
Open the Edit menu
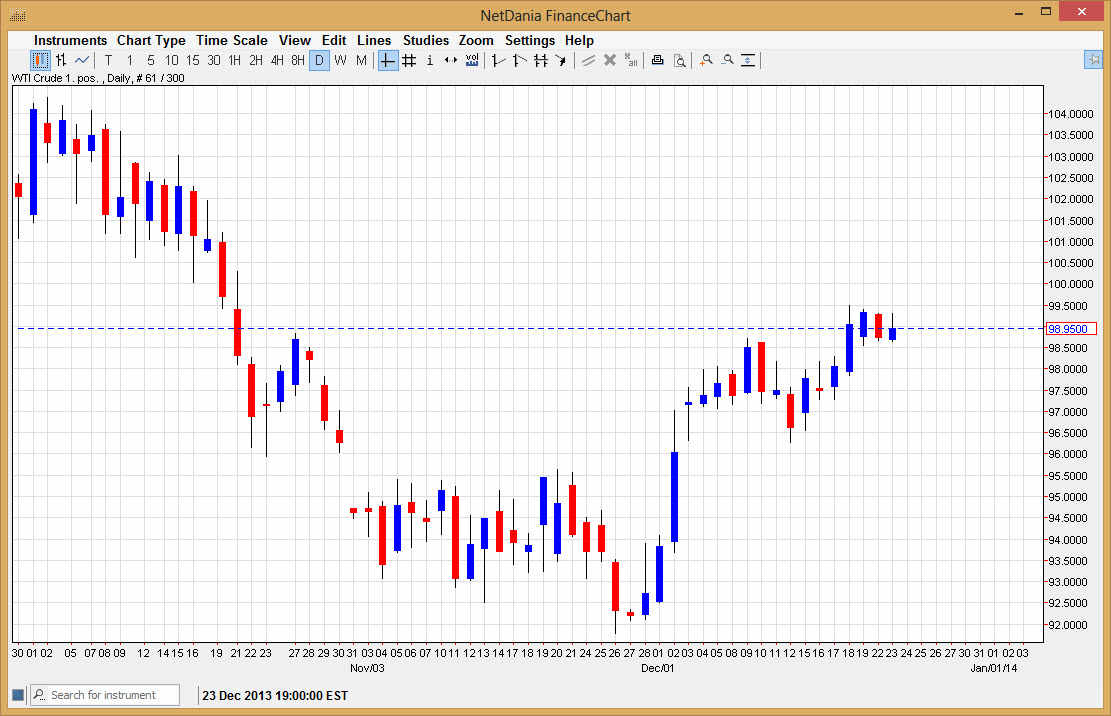click(x=334, y=40)
